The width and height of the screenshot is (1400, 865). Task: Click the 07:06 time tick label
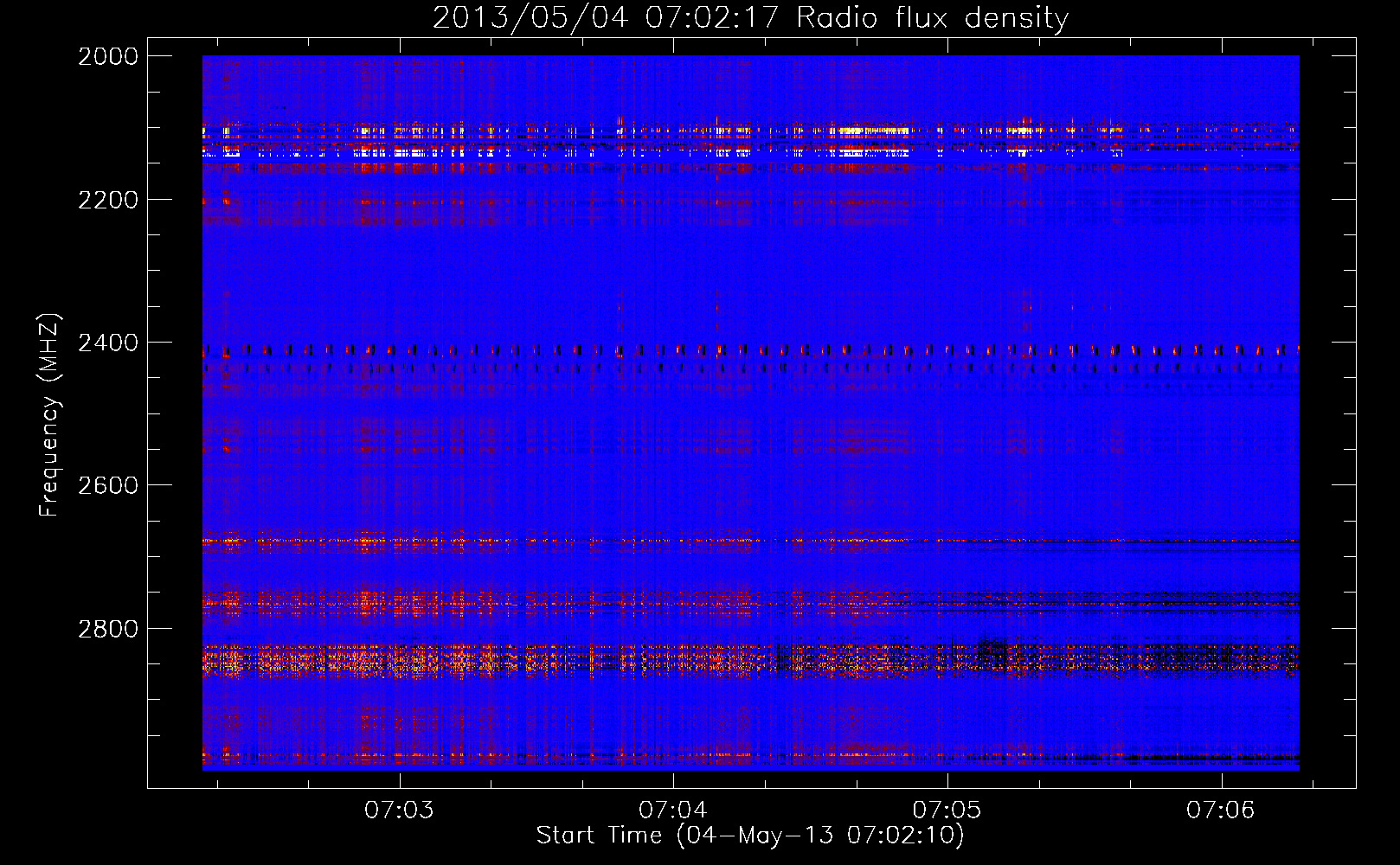click(1221, 810)
